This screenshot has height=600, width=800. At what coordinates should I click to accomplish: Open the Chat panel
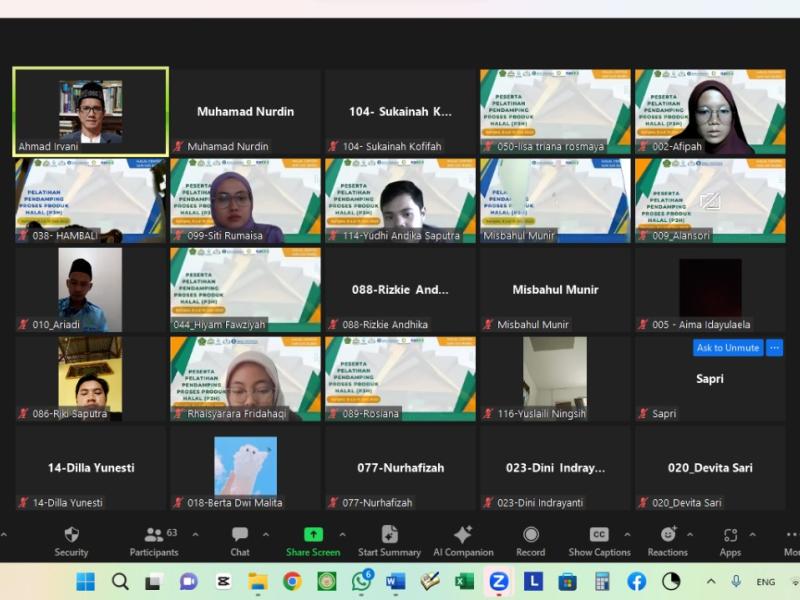pyautogui.click(x=240, y=535)
